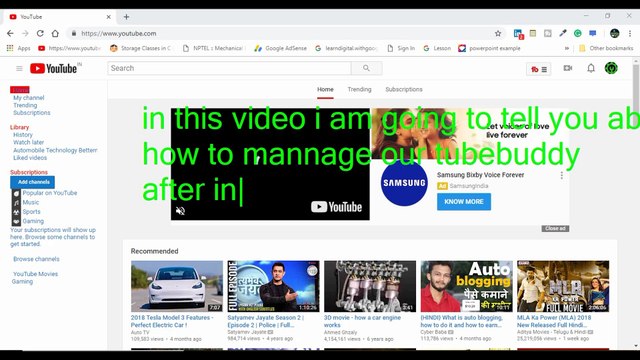The height and width of the screenshot is (360, 640).
Task: Toggle YouTube hamburger guide menu
Action: point(19,68)
